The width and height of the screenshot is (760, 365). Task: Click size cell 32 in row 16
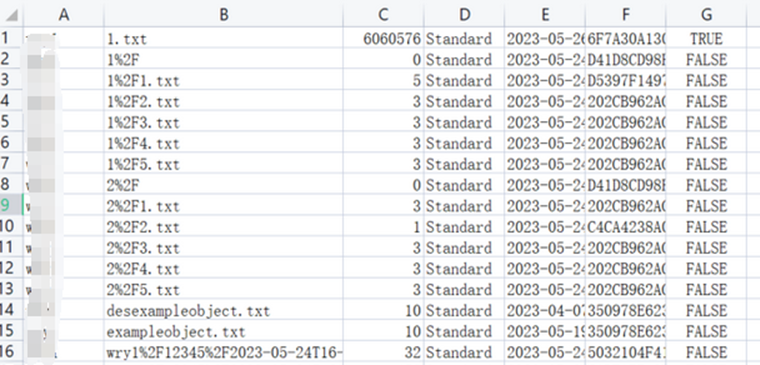(x=383, y=352)
